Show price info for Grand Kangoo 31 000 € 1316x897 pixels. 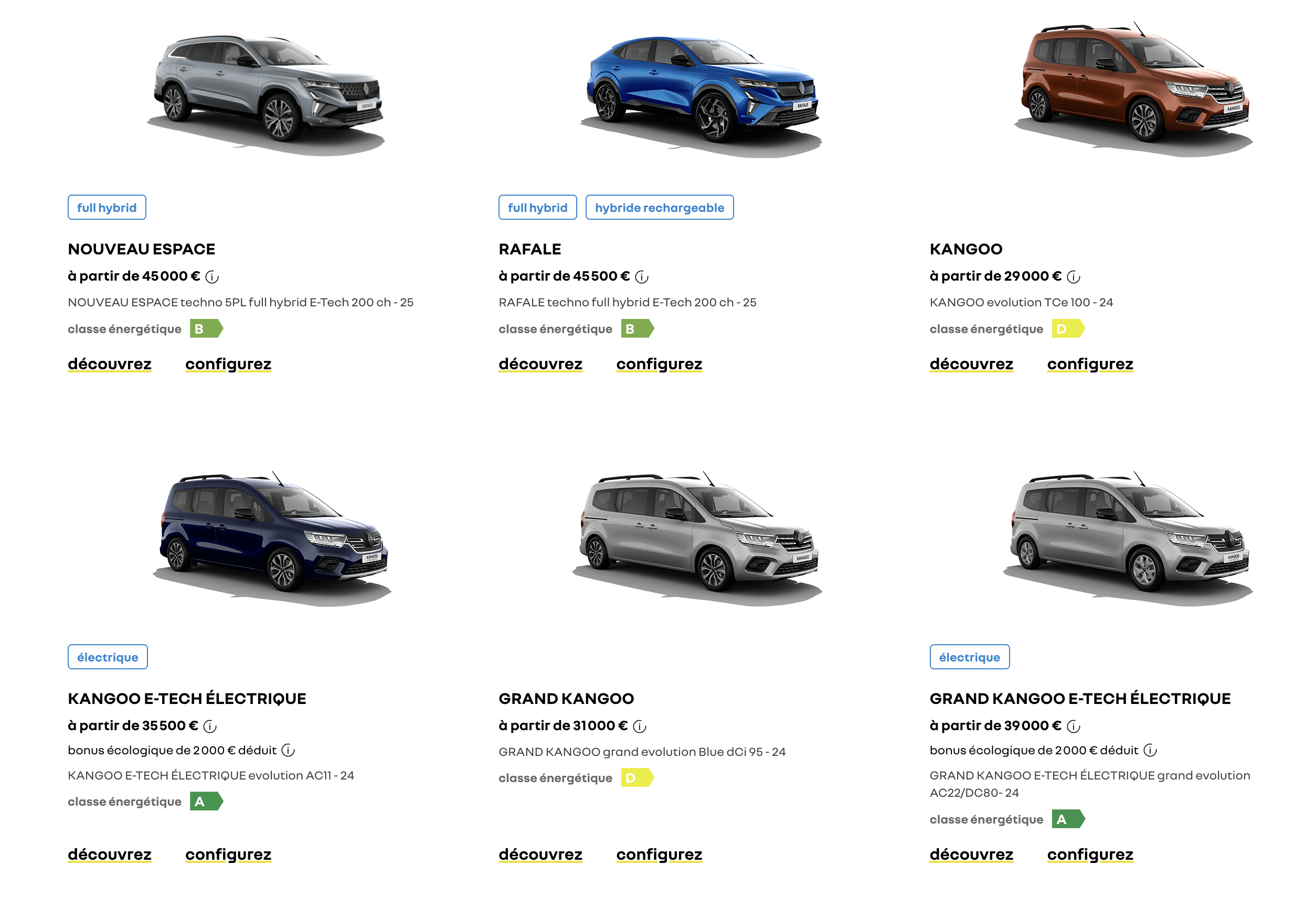(x=640, y=726)
